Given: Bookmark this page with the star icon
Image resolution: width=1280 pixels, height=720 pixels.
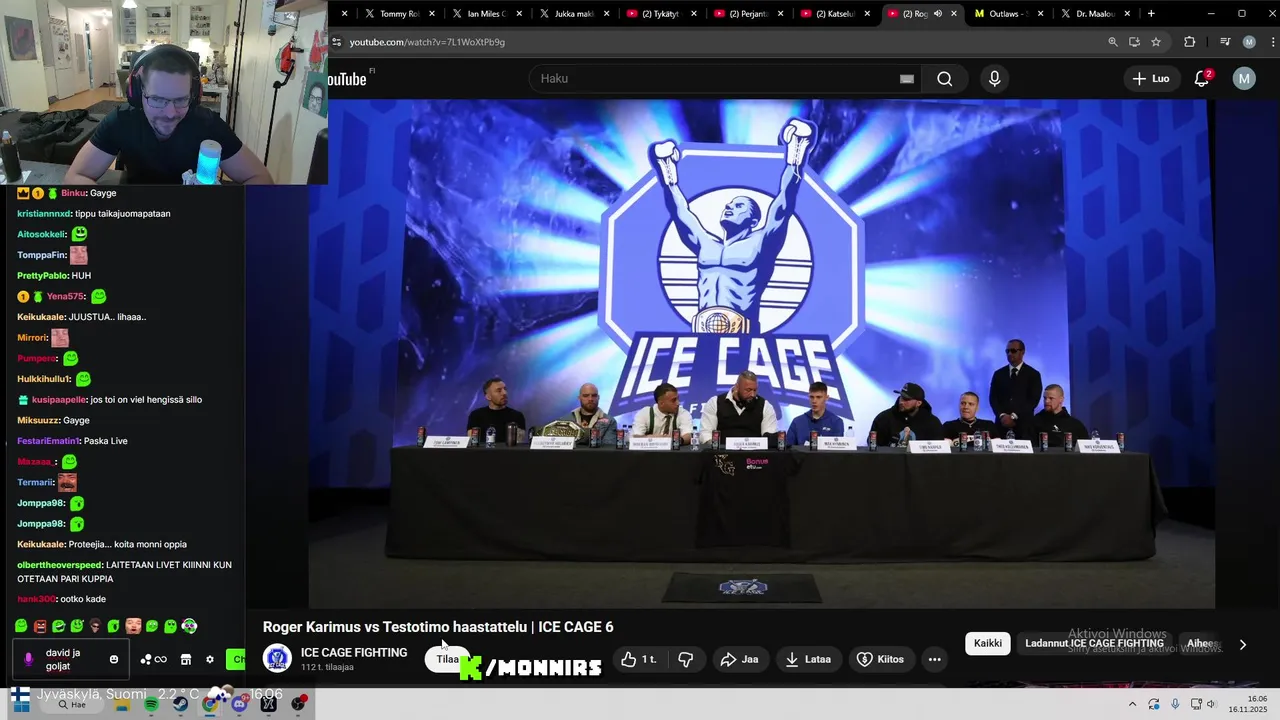Looking at the screenshot, I should tap(1156, 42).
